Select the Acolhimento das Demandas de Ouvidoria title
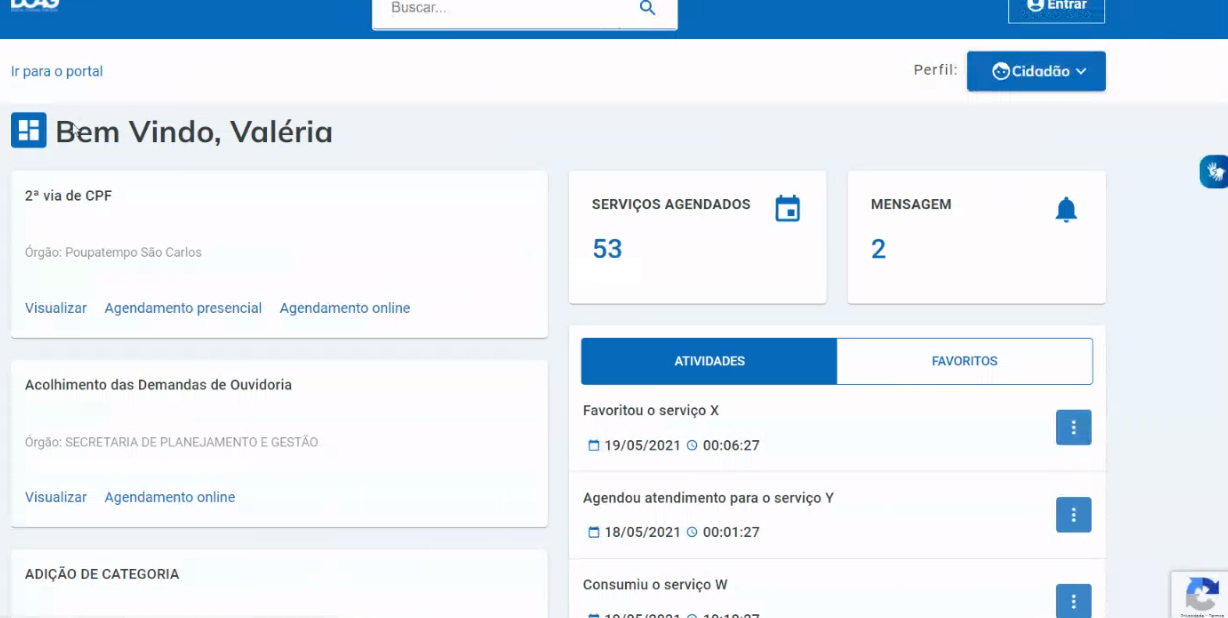The width and height of the screenshot is (1228, 618). [x=158, y=385]
